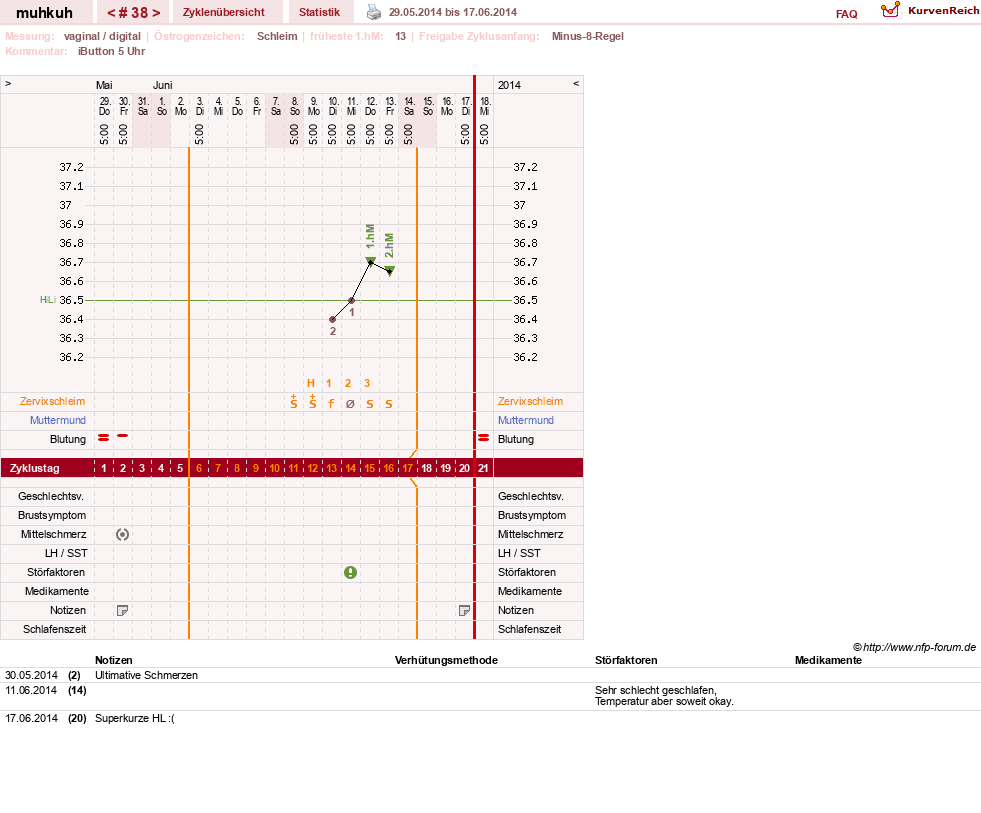Expand the chart with the left > arrow
This screenshot has width=981, height=813.
tap(8, 83)
